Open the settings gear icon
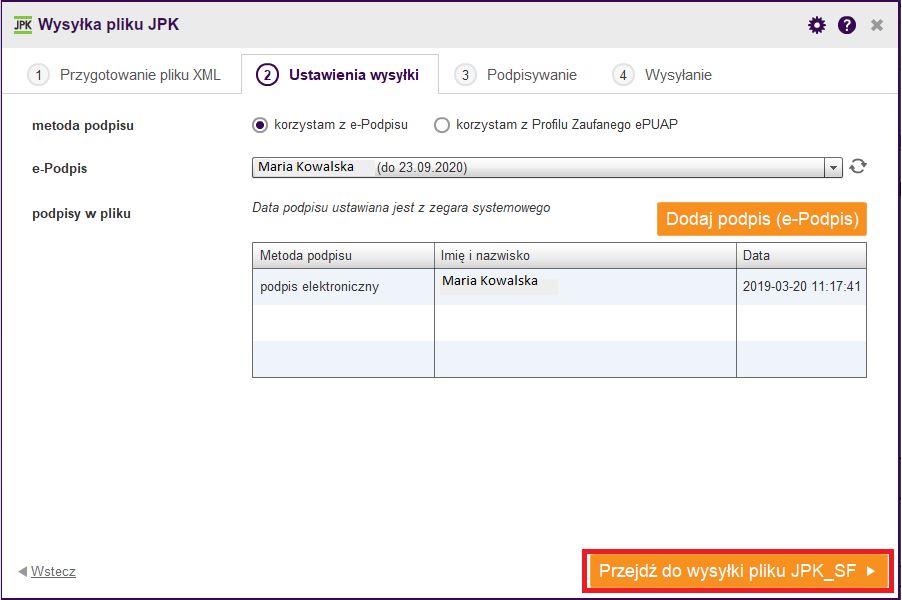The width and height of the screenshot is (902, 600). (x=816, y=25)
